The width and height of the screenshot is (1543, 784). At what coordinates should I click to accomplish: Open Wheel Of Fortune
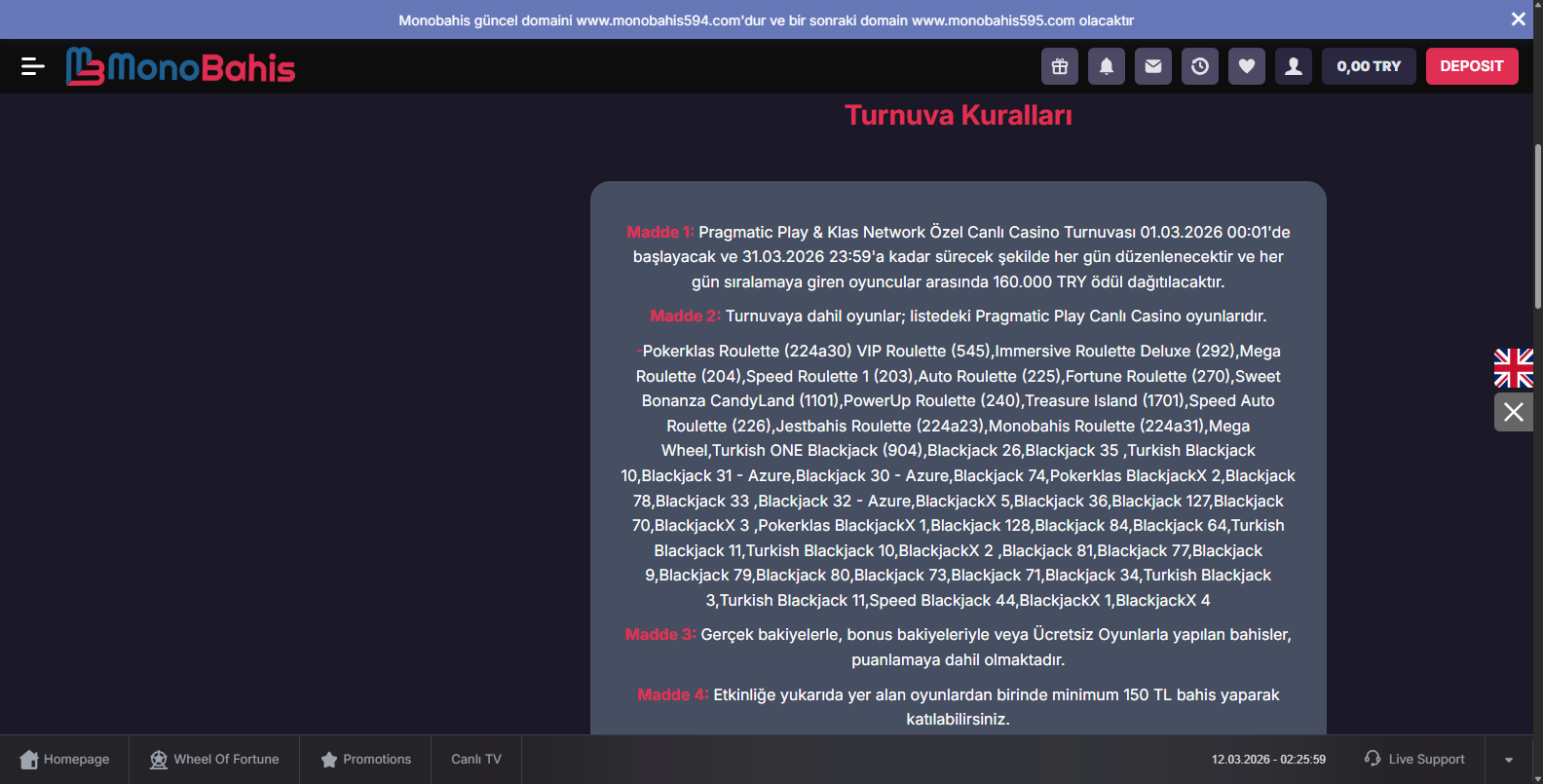point(214,760)
